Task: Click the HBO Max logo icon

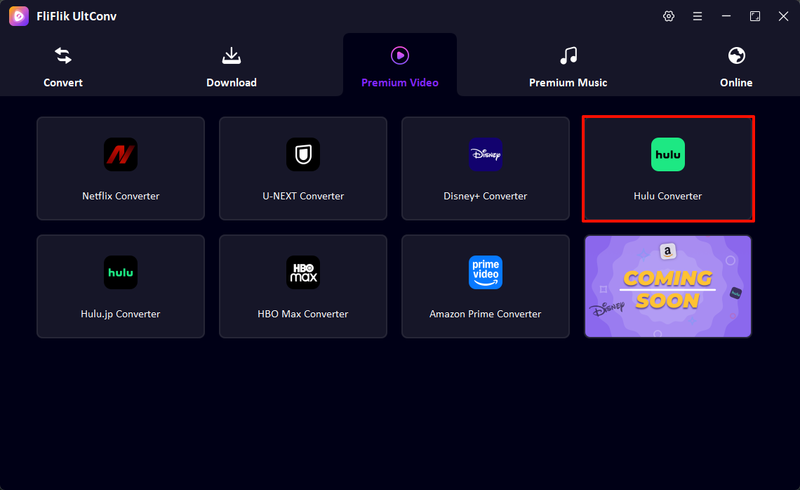Action: pos(303,272)
